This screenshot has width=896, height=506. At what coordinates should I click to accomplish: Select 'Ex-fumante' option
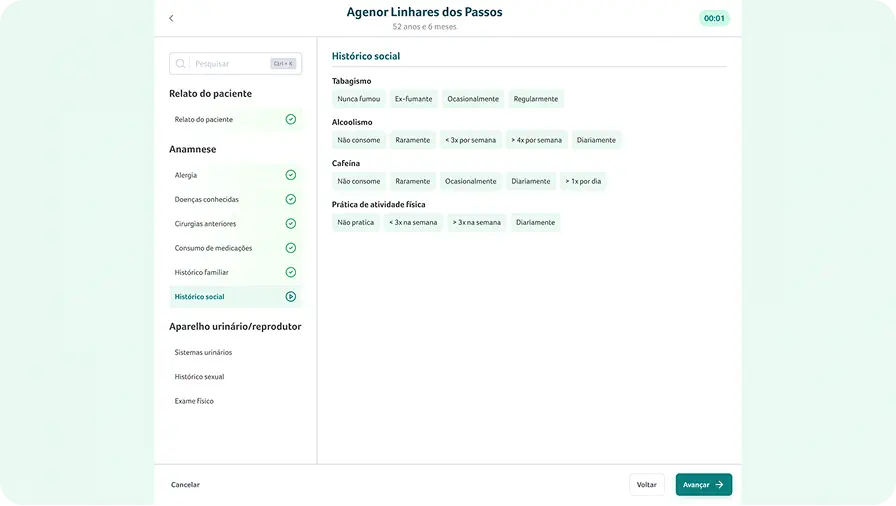point(414,99)
